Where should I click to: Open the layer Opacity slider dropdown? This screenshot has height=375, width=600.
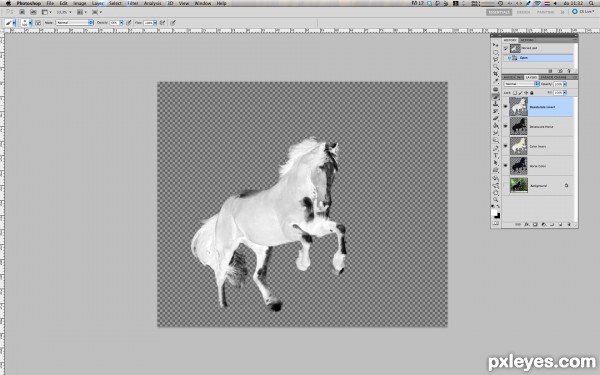565,84
